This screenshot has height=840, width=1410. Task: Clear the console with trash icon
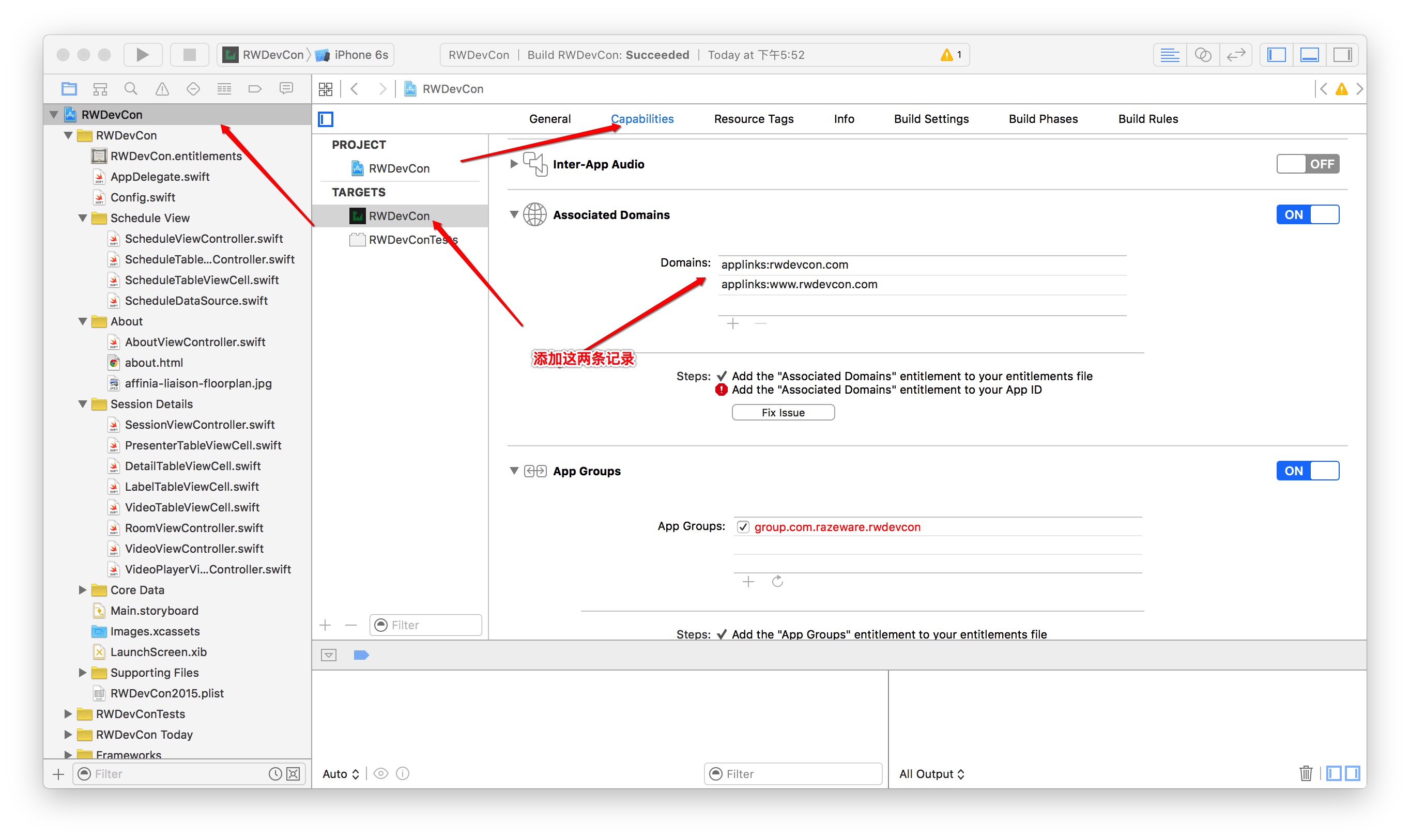1305,773
